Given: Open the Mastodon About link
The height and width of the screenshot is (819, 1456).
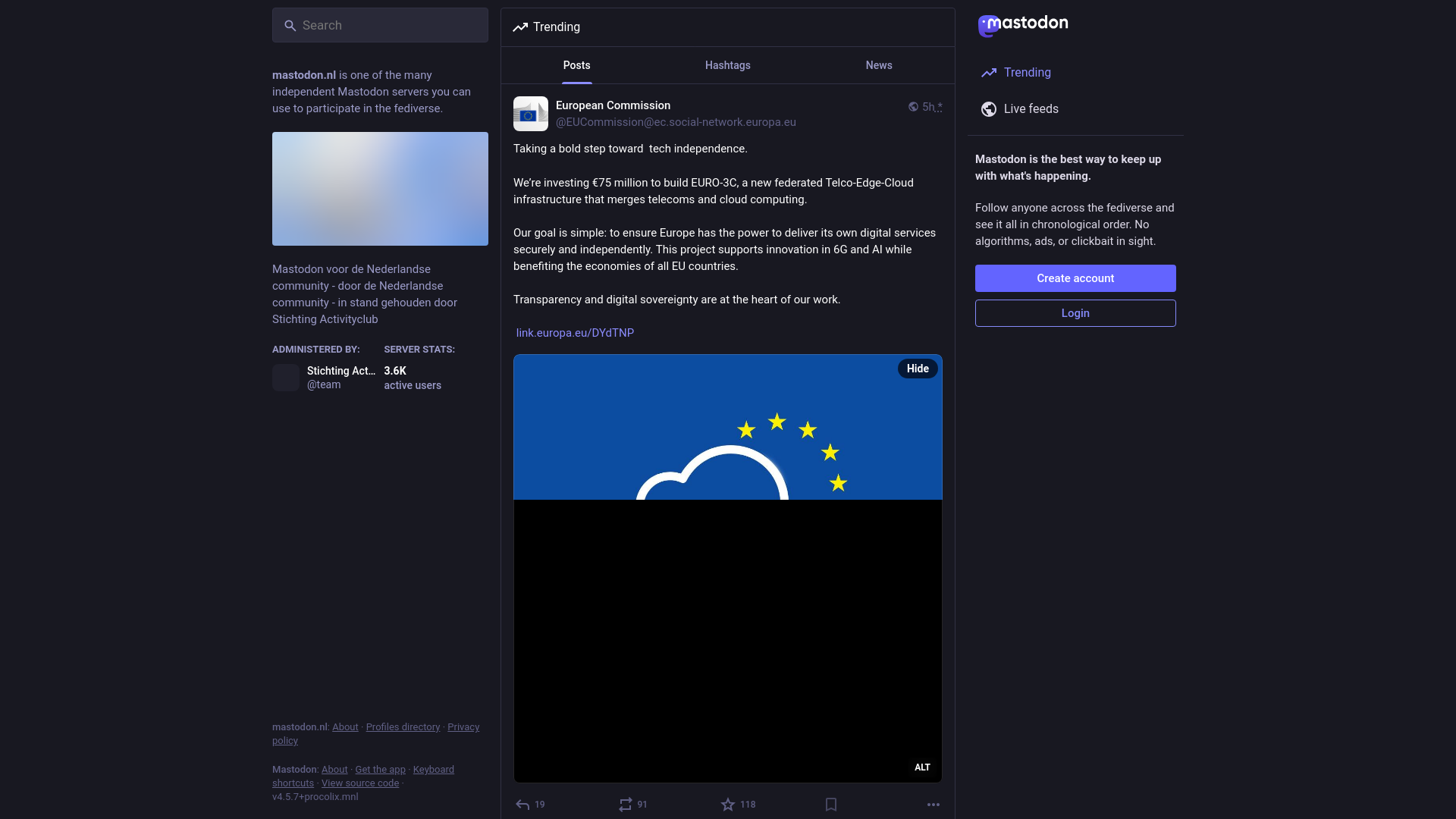Looking at the screenshot, I should [334, 770].
